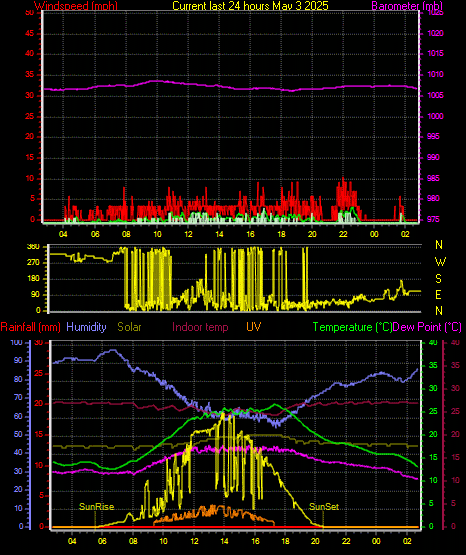Click the Dew Point (°C) legend label
This screenshot has width=466, height=555.
point(427,327)
